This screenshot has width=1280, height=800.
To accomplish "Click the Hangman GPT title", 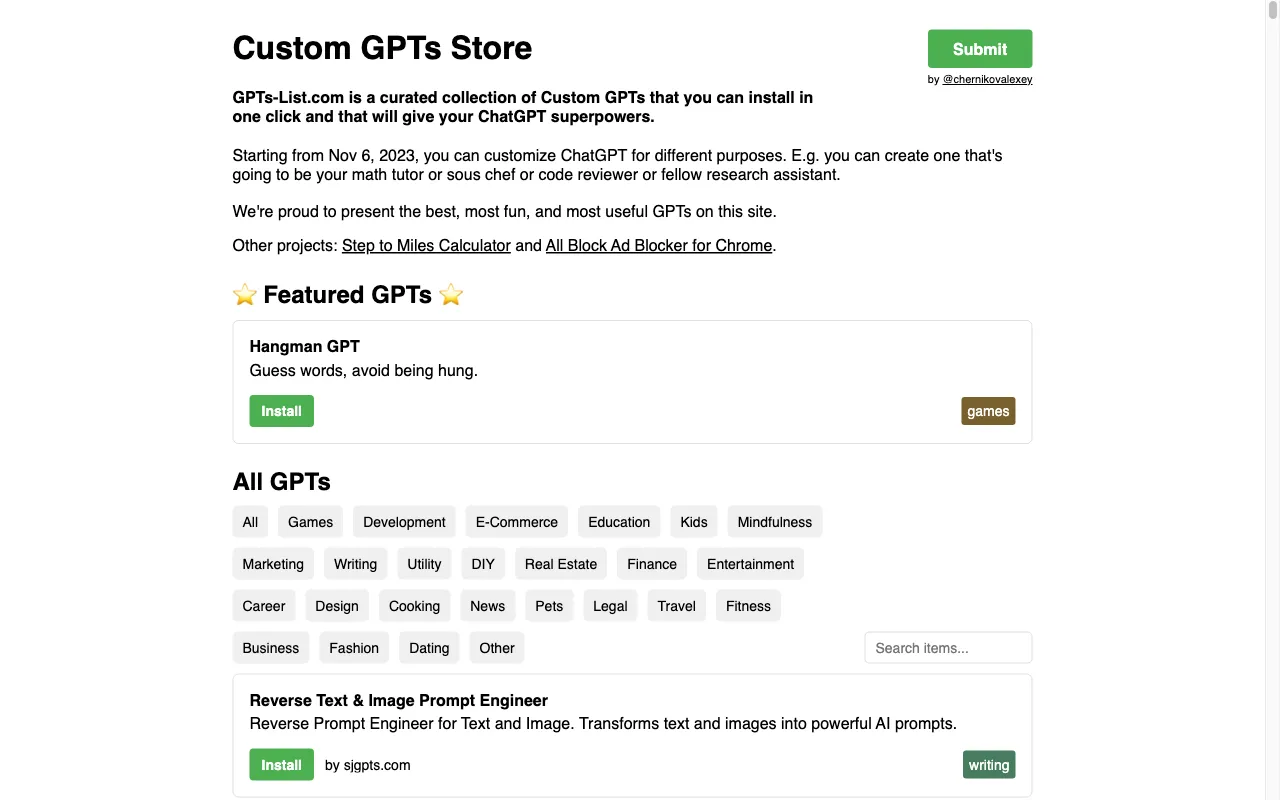I will (305, 346).
